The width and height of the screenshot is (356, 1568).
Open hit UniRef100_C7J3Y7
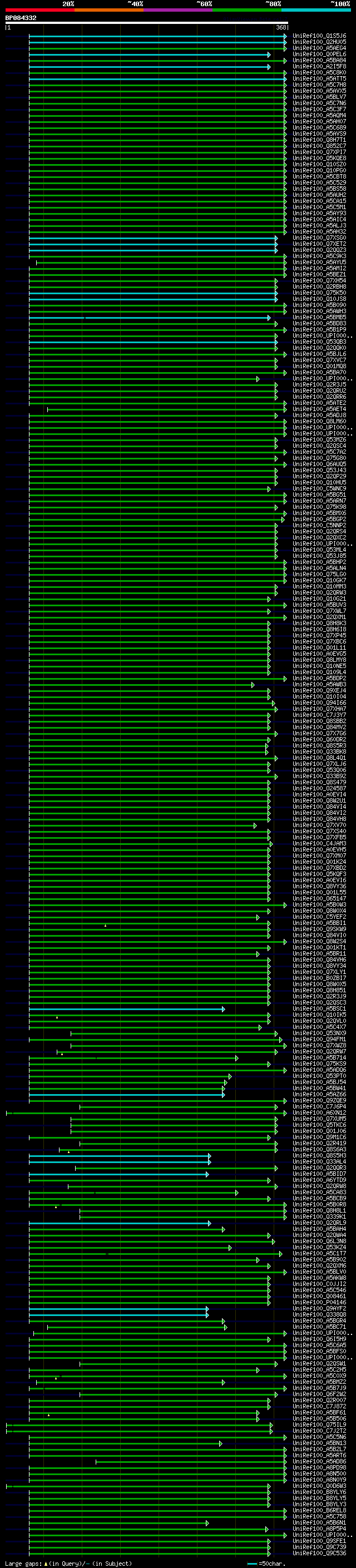coord(319,715)
